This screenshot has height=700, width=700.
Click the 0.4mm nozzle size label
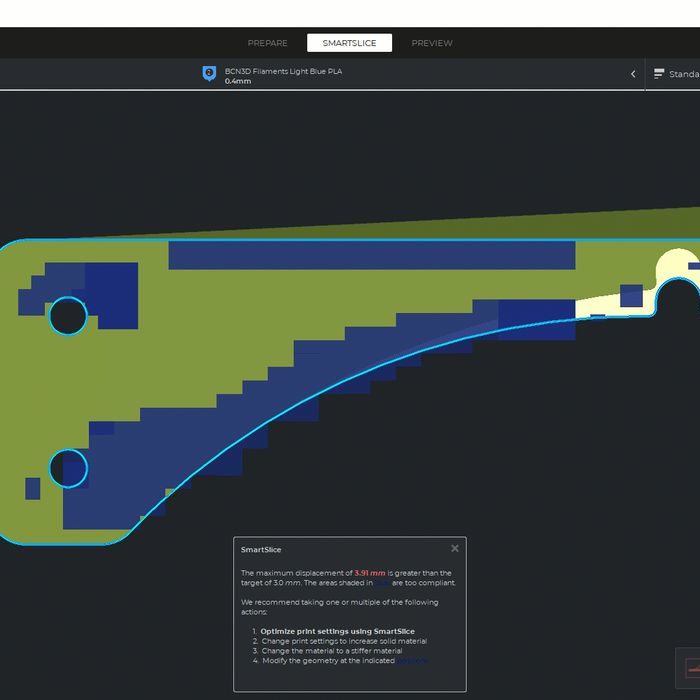(x=238, y=81)
